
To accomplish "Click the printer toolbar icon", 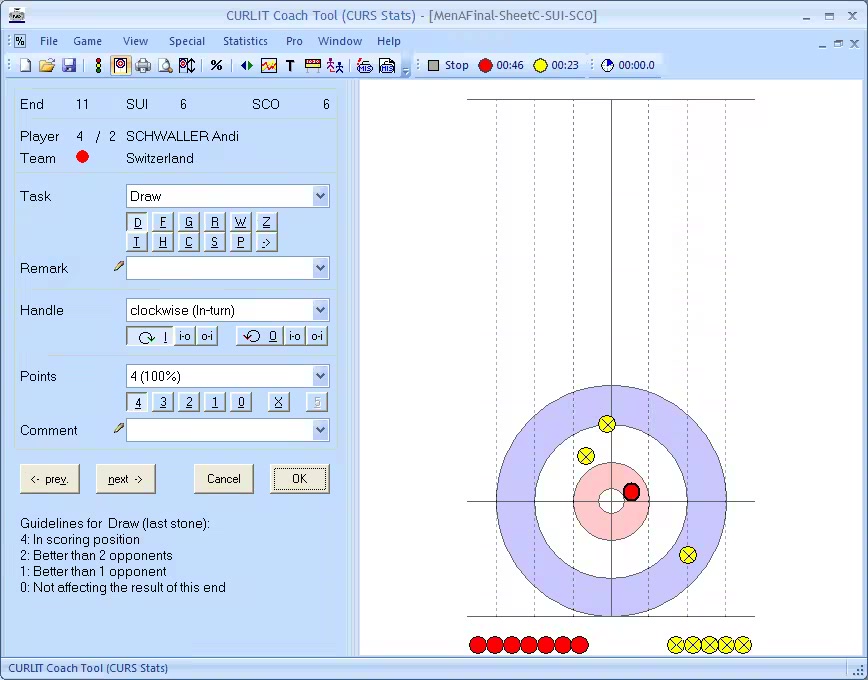I will (143, 66).
